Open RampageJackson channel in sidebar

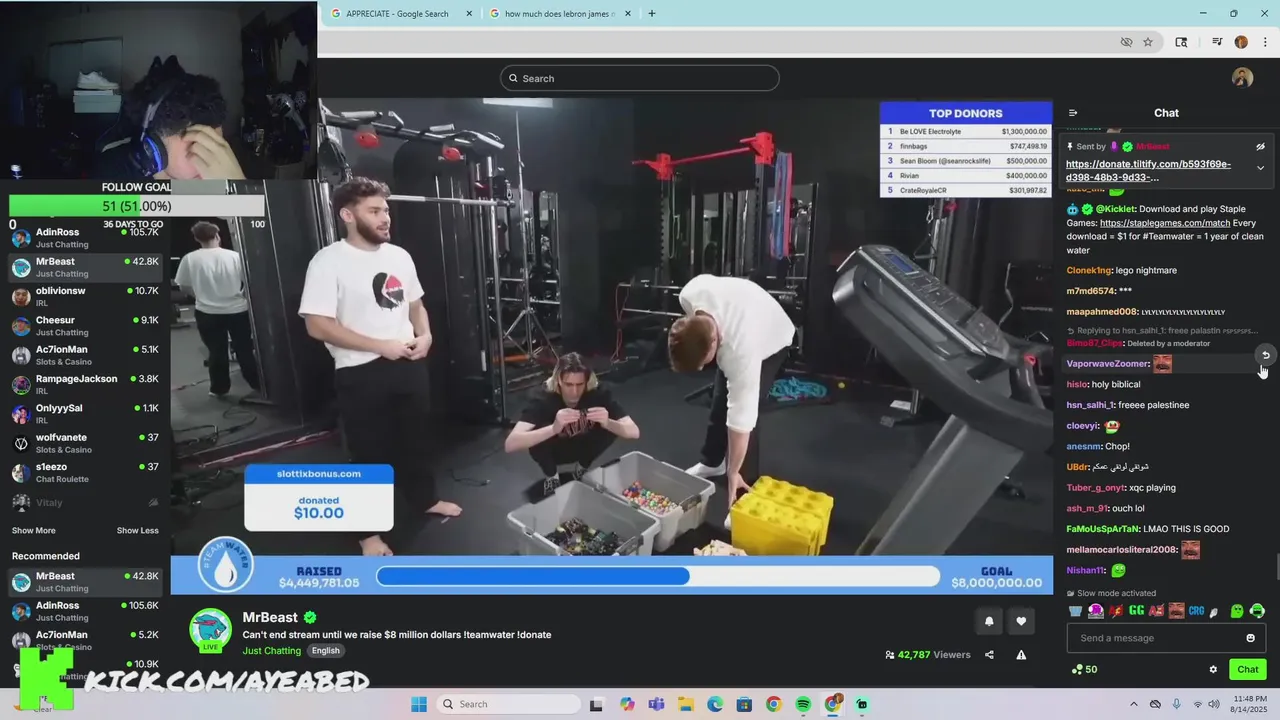[x=85, y=384]
